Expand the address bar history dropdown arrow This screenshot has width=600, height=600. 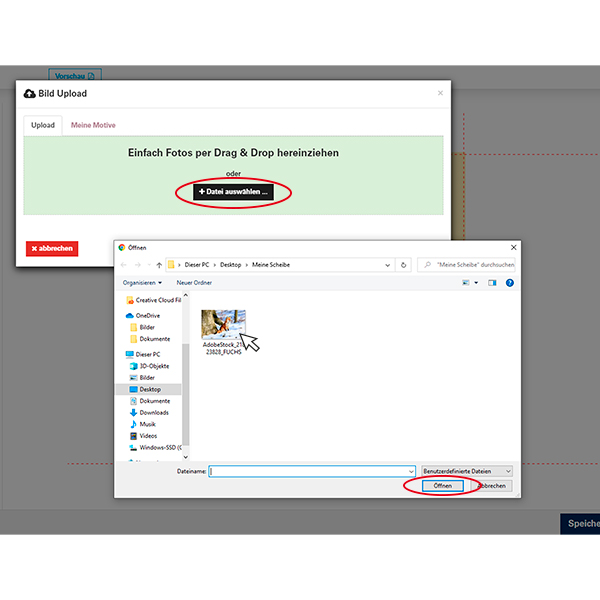pyautogui.click(x=388, y=265)
